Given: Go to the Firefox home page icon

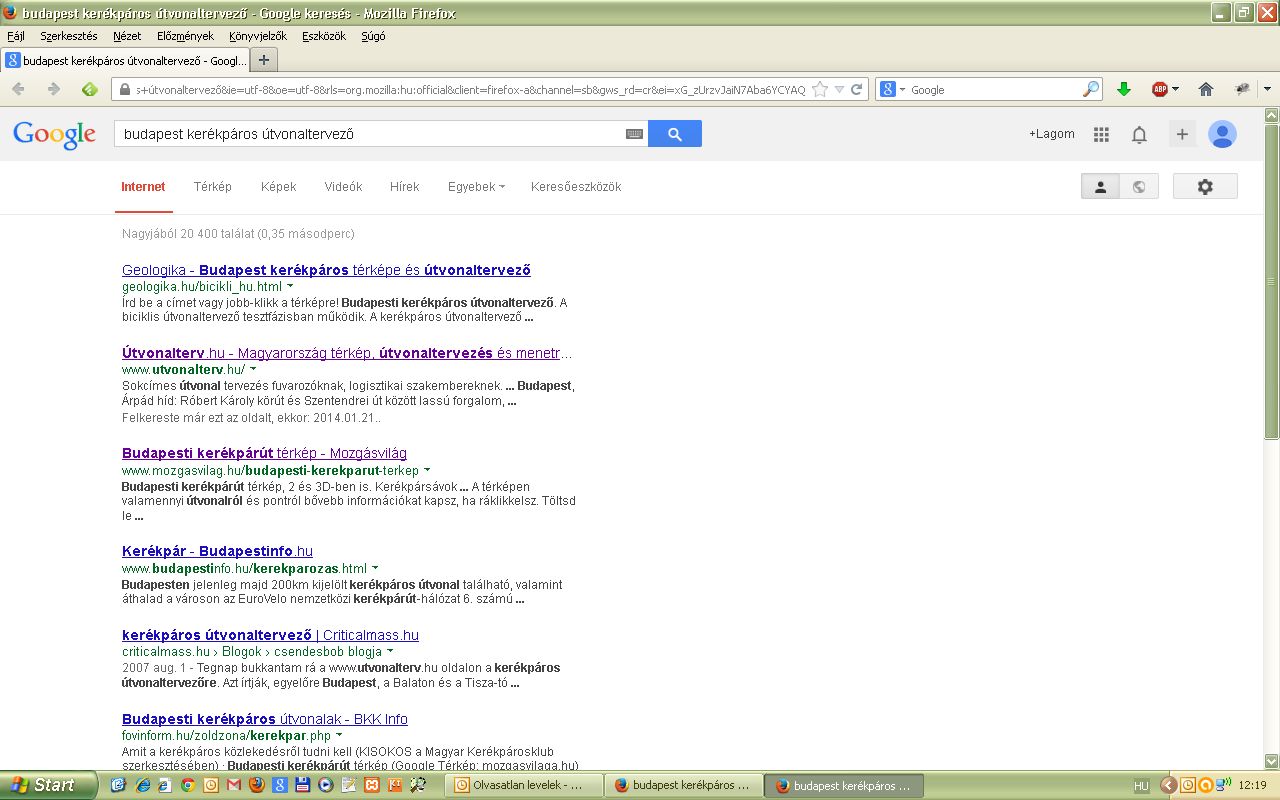Looking at the screenshot, I should tap(1206, 89).
